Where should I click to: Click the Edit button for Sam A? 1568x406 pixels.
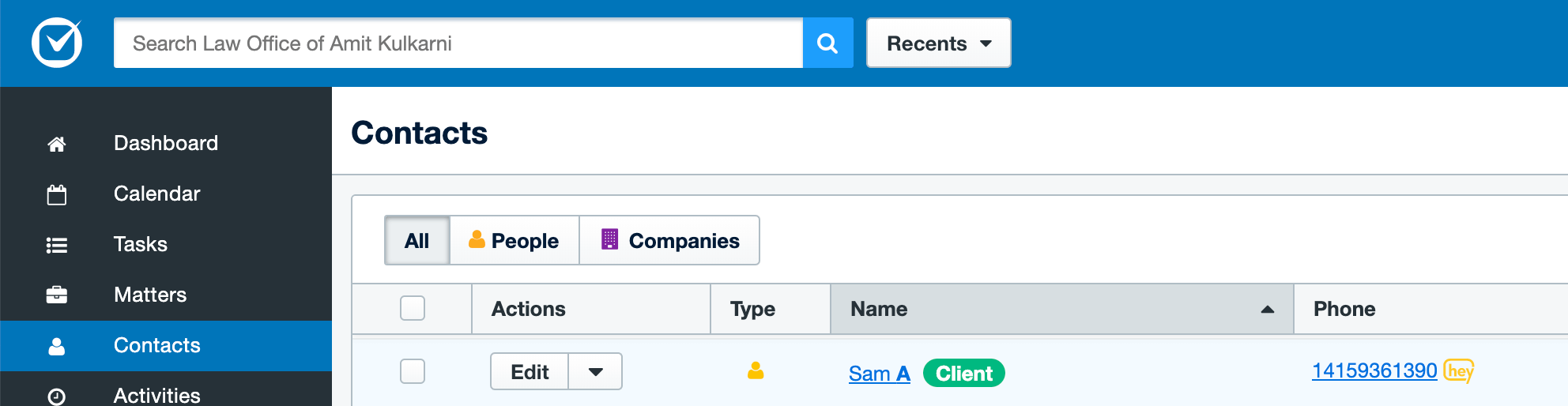530,371
